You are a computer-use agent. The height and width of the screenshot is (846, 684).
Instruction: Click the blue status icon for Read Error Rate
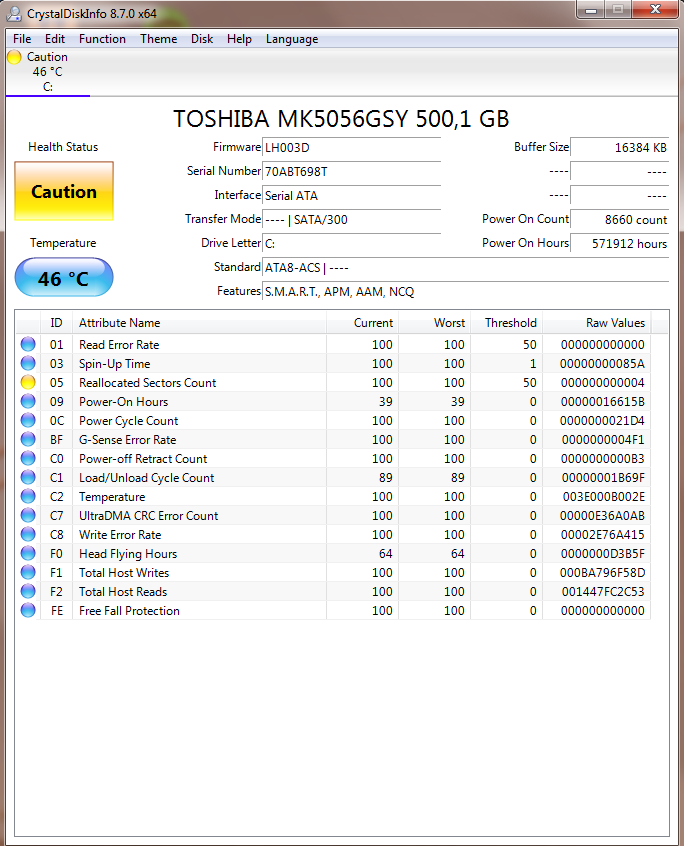[x=28, y=344]
